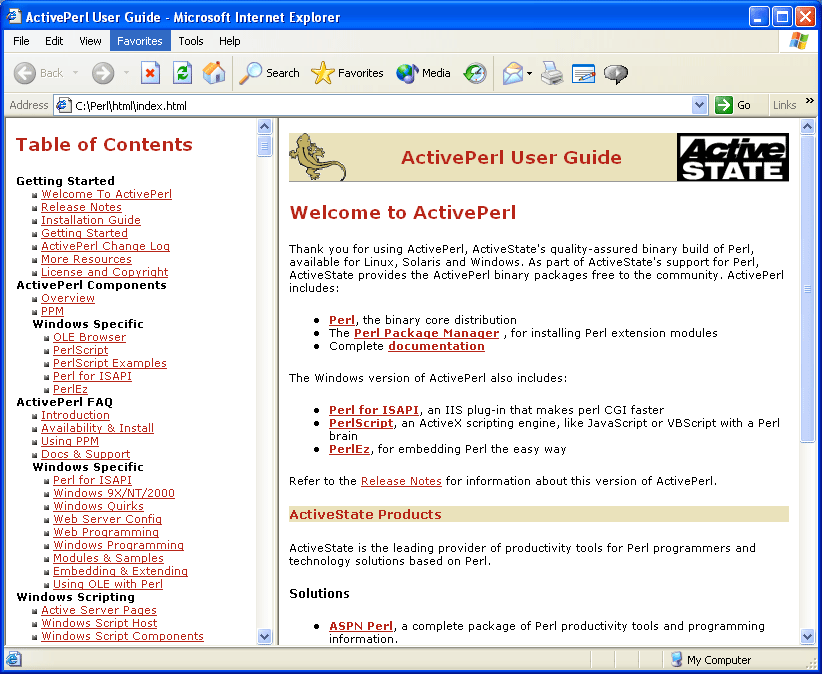The image size is (822, 674).
Task: Open the Favorites star toolbar button
Action: click(x=347, y=73)
